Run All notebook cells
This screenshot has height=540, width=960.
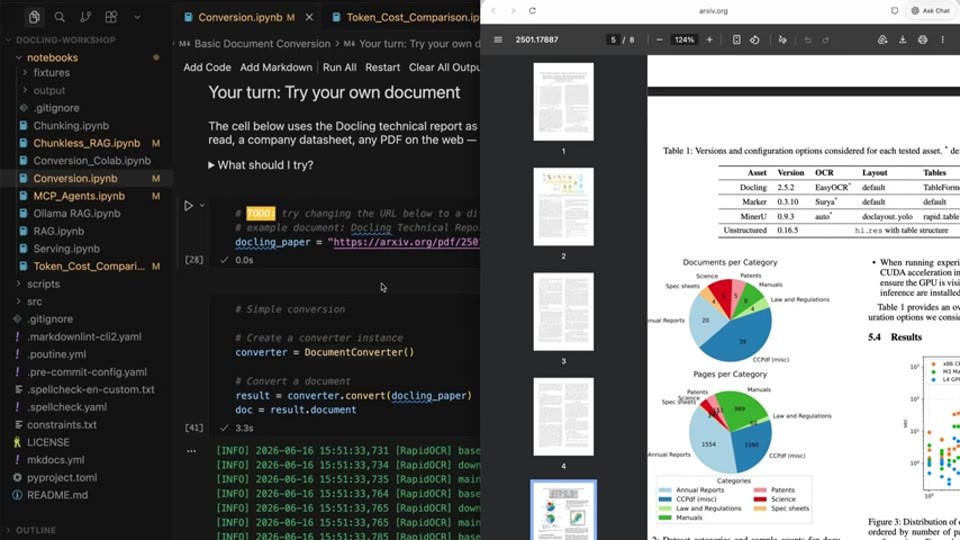339,67
